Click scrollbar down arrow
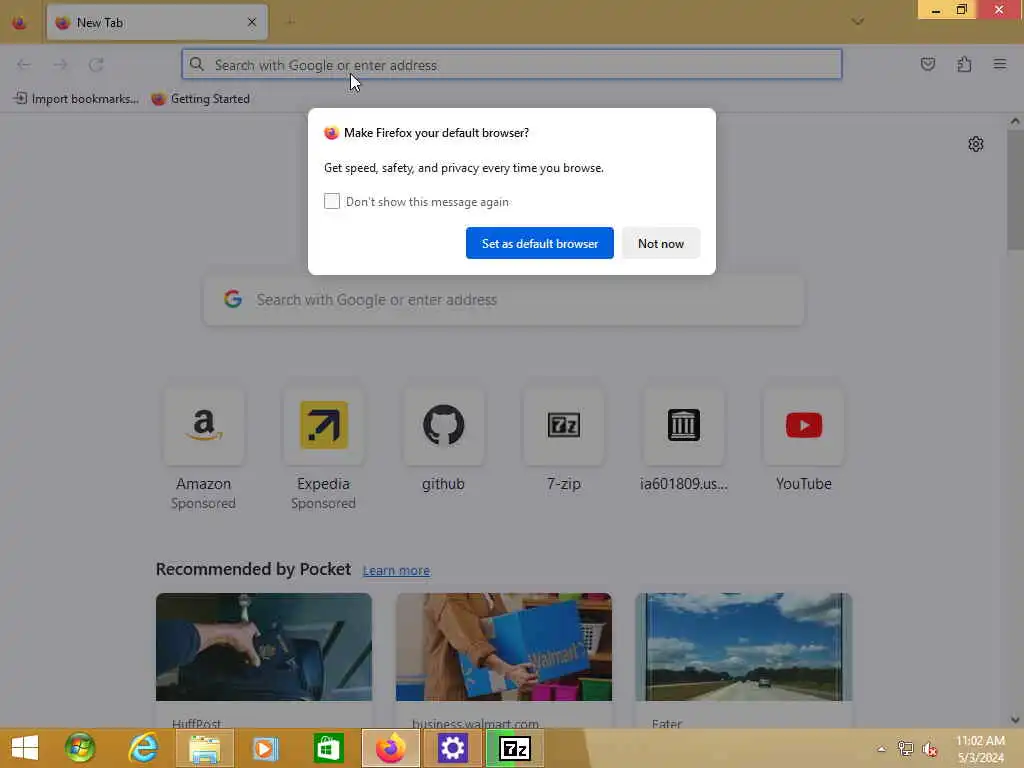 tap(1014, 720)
